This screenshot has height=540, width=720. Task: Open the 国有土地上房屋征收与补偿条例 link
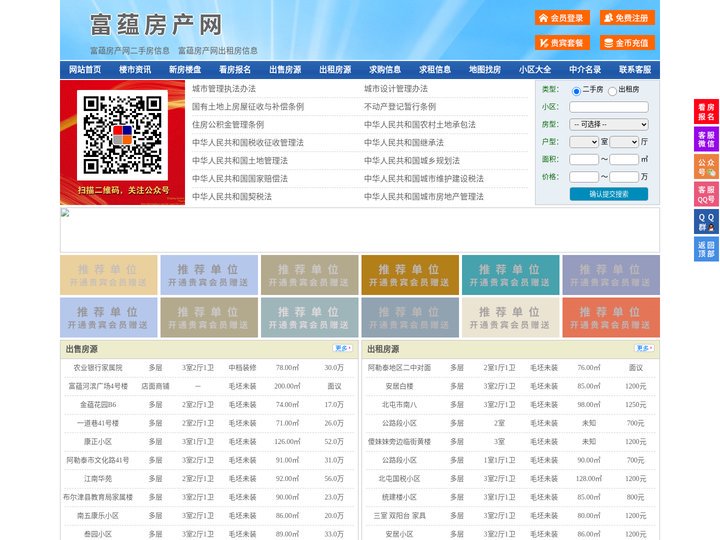tap(248, 107)
